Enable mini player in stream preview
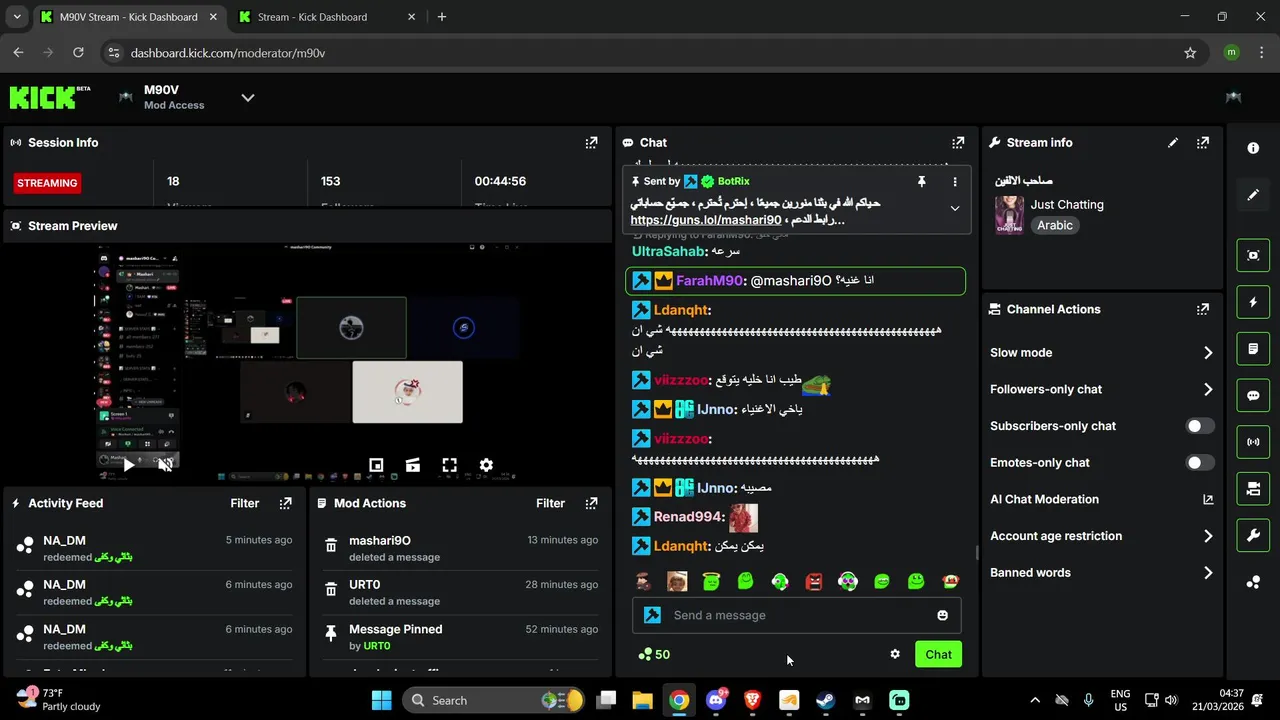The width and height of the screenshot is (1280, 720). (376, 465)
